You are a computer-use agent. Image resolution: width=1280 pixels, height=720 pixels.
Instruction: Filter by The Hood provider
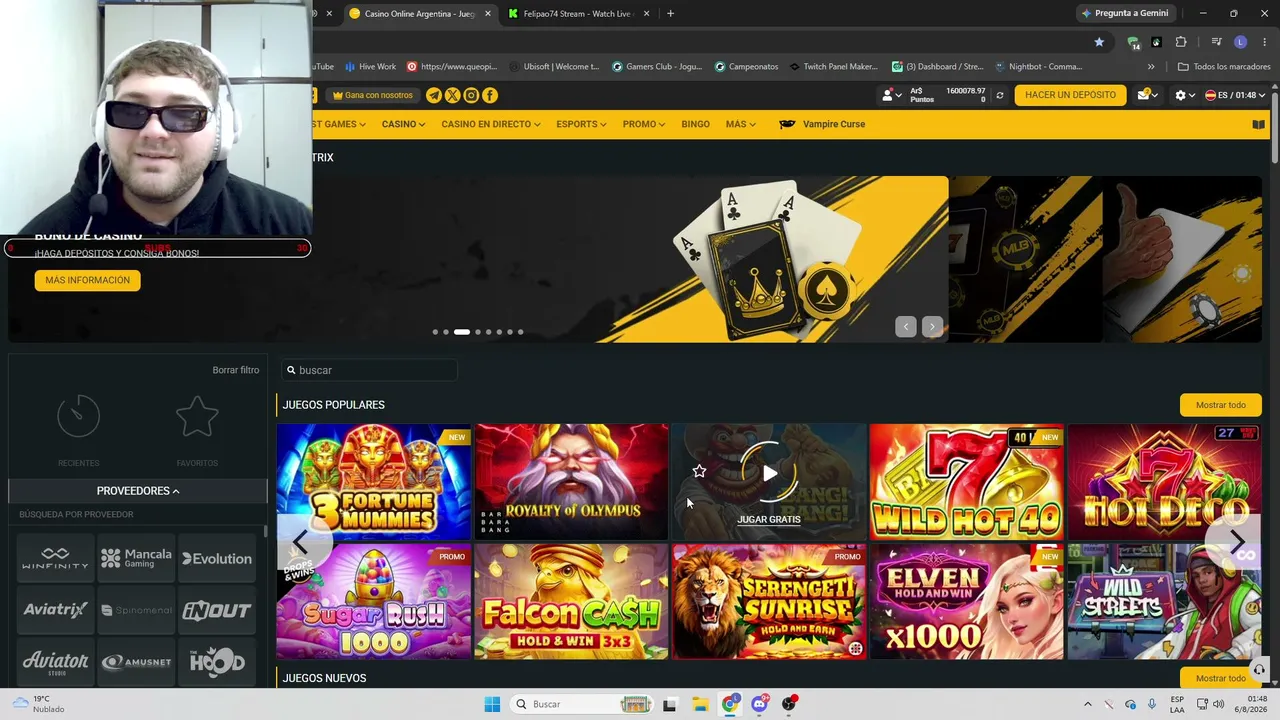click(x=217, y=662)
